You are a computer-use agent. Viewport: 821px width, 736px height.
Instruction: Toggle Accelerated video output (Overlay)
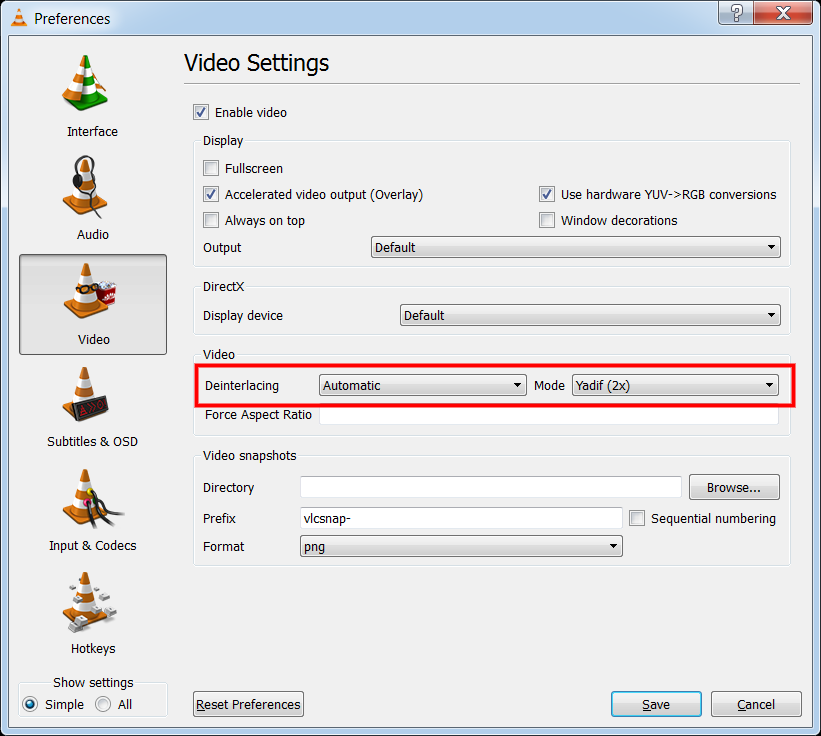point(211,194)
